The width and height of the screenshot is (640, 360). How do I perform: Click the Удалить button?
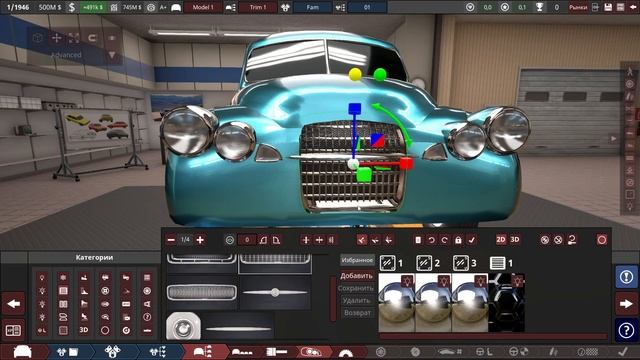click(x=356, y=300)
